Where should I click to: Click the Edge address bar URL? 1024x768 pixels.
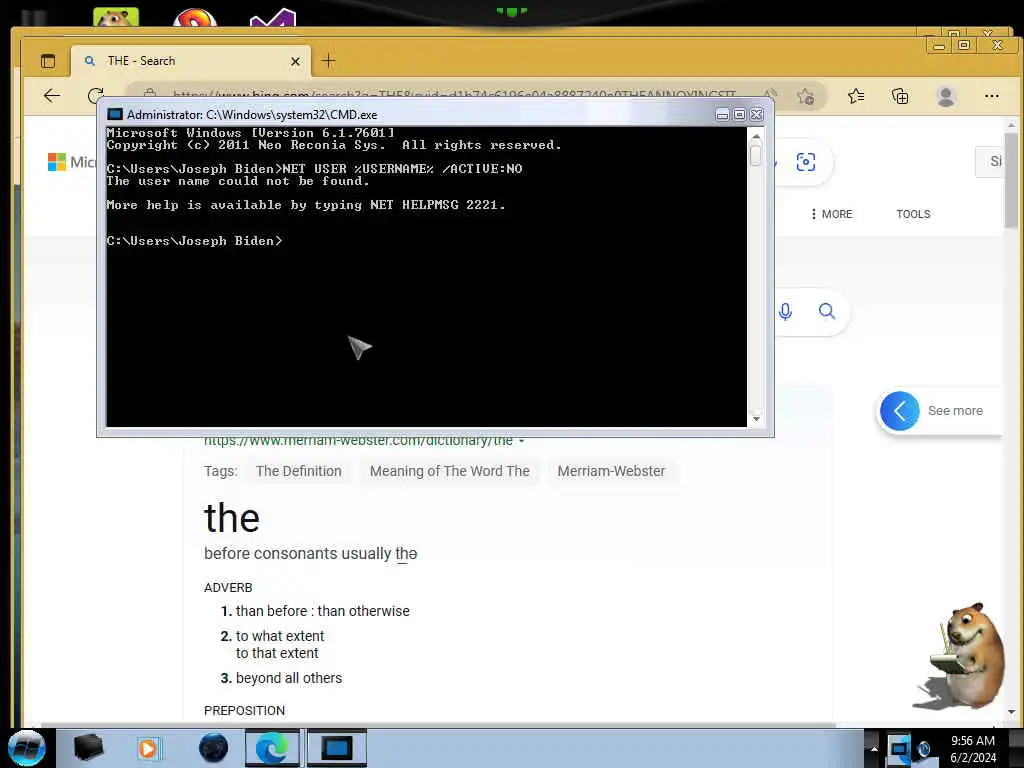pos(454,95)
